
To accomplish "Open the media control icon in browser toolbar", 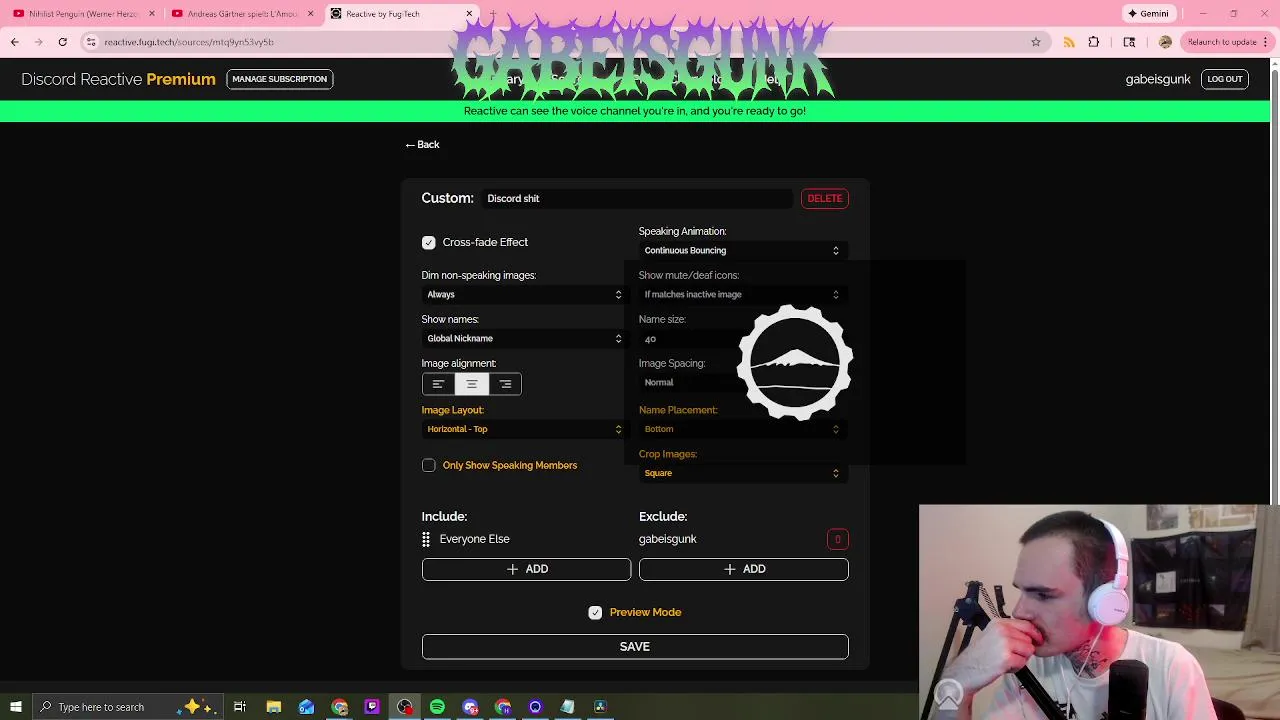I will coord(1130,42).
